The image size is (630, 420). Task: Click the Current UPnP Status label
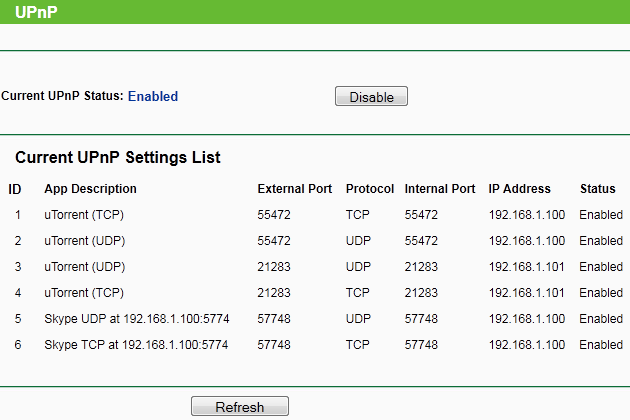coord(62,97)
